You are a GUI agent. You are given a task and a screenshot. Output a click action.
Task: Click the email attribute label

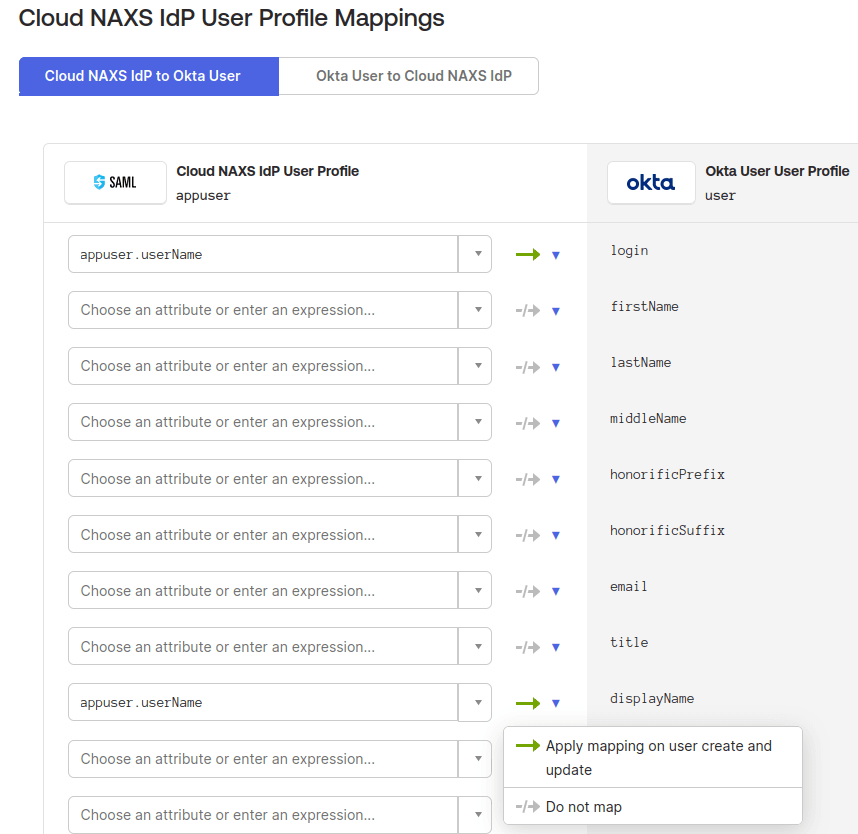pos(629,587)
